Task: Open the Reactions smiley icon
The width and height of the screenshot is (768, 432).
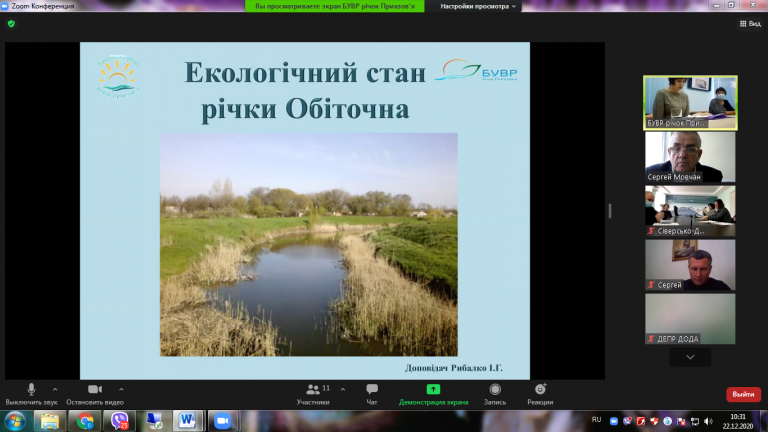Action: (x=540, y=389)
